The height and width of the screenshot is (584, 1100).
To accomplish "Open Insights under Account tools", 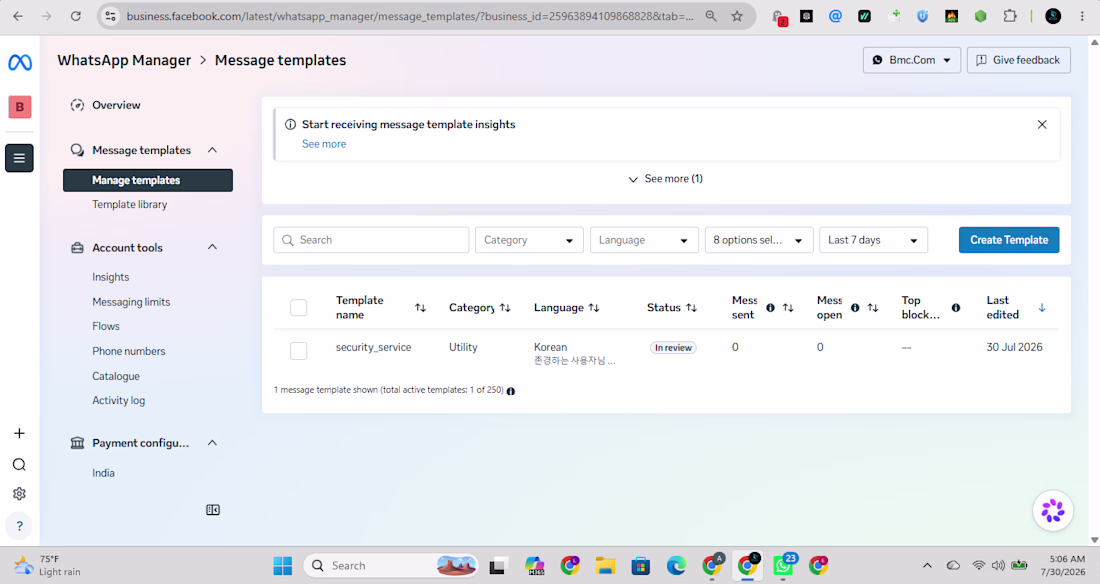I will pos(111,277).
